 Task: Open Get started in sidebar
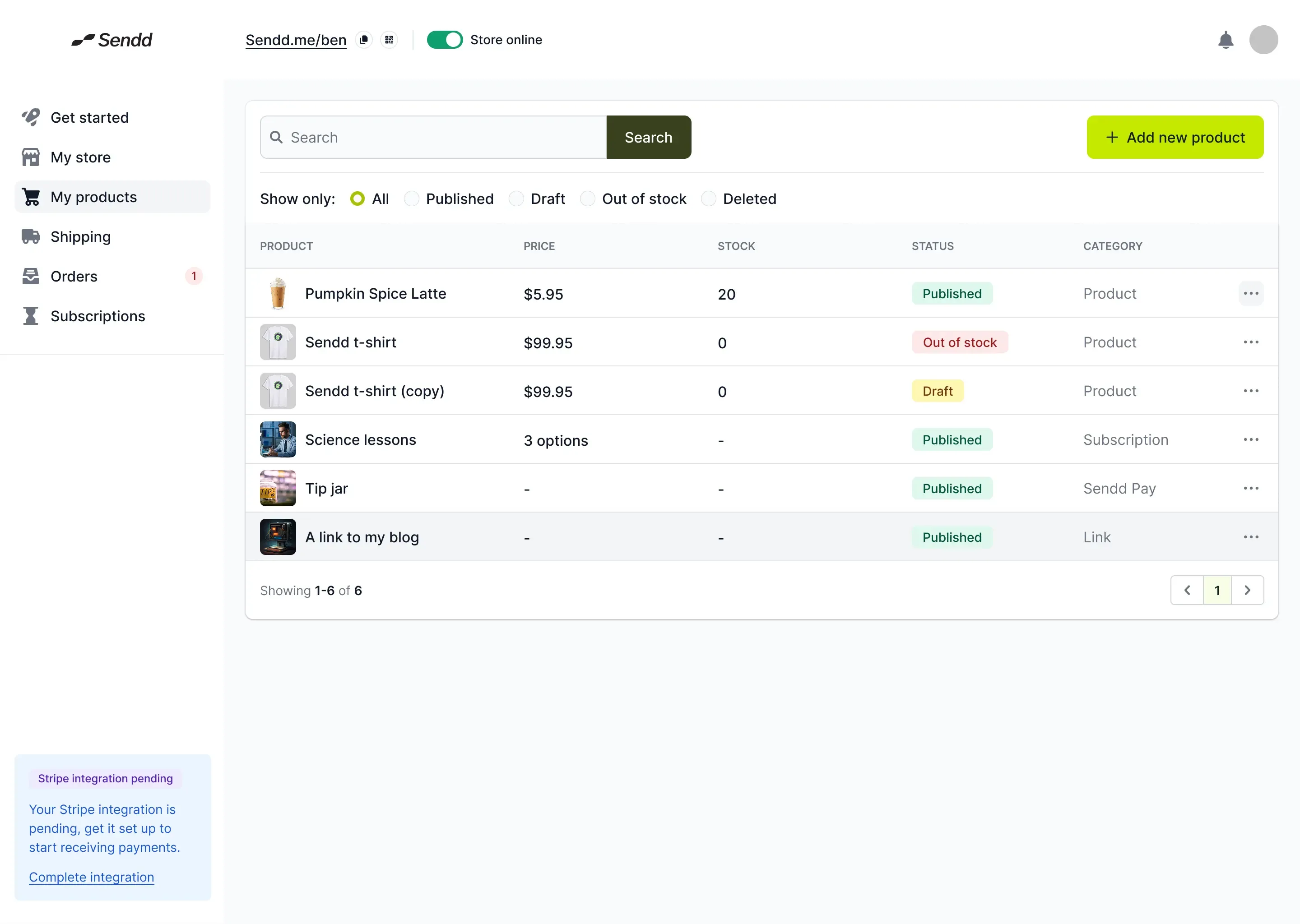[112, 117]
